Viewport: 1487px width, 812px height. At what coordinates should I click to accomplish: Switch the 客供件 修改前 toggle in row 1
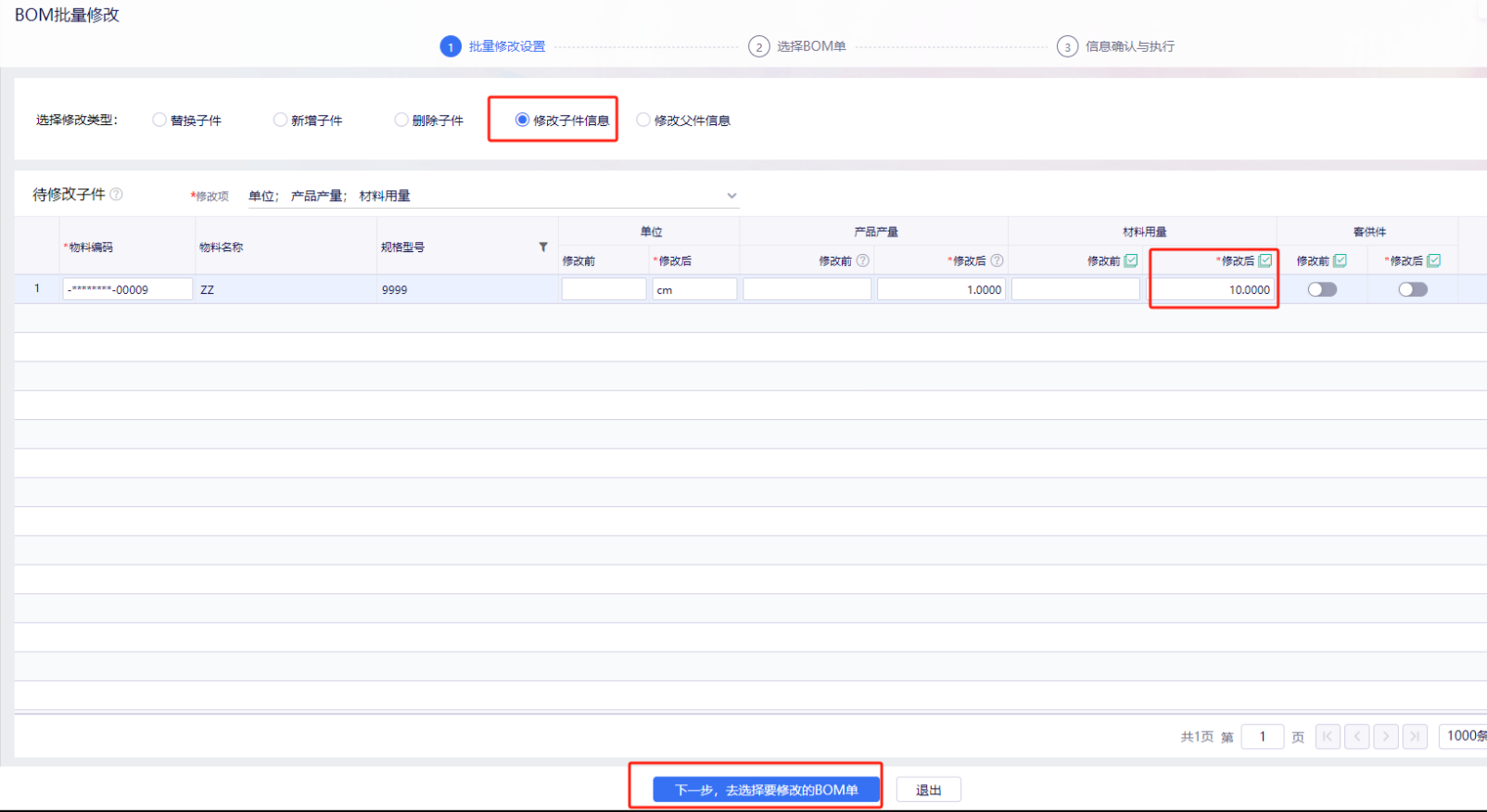click(x=1322, y=289)
